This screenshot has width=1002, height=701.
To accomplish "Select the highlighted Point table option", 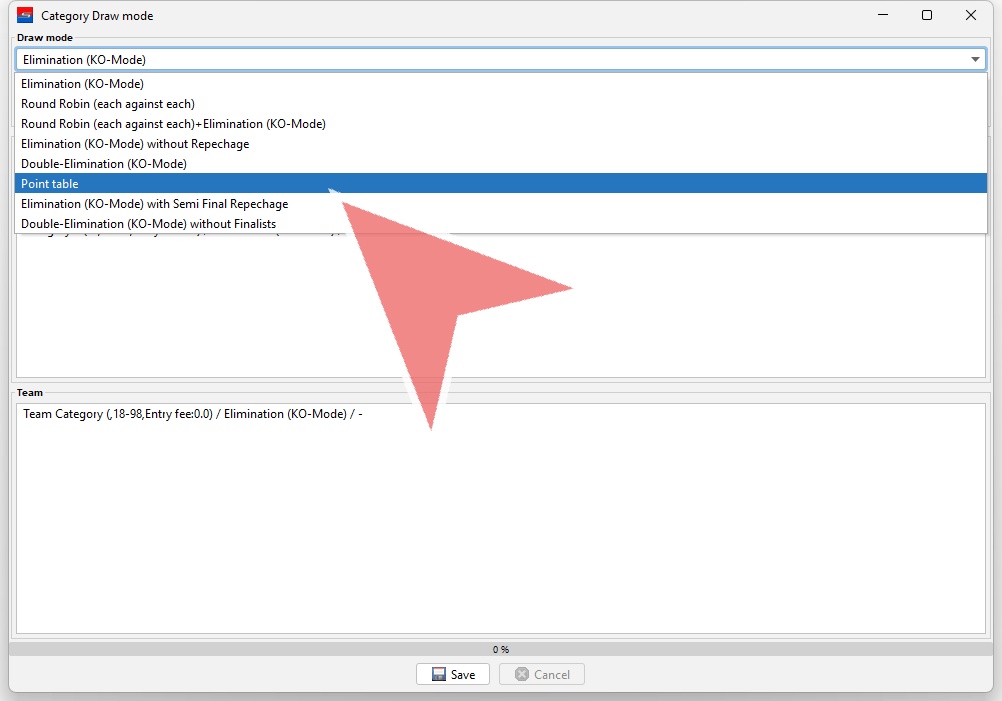I will point(50,184).
